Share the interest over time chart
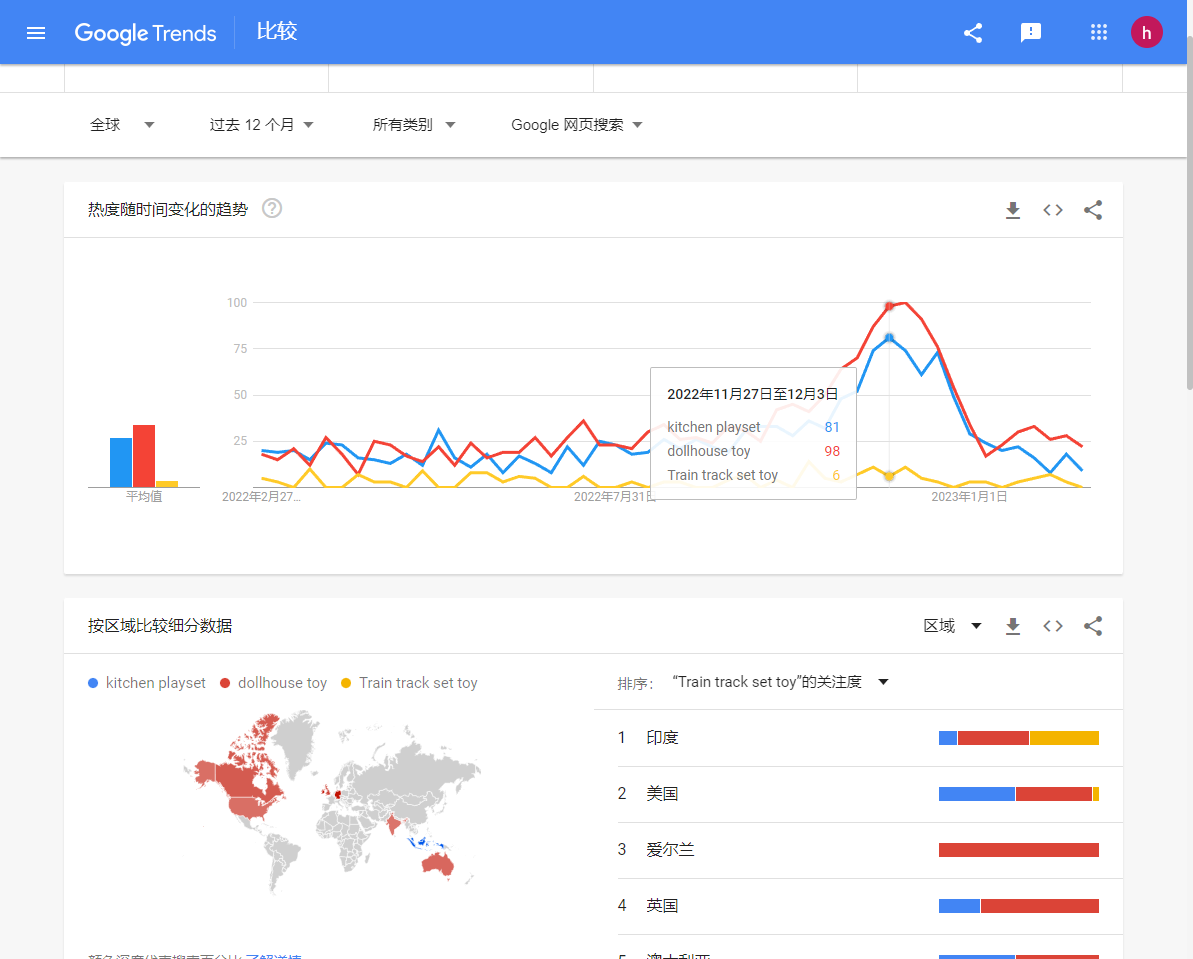1193x959 pixels. [1093, 210]
